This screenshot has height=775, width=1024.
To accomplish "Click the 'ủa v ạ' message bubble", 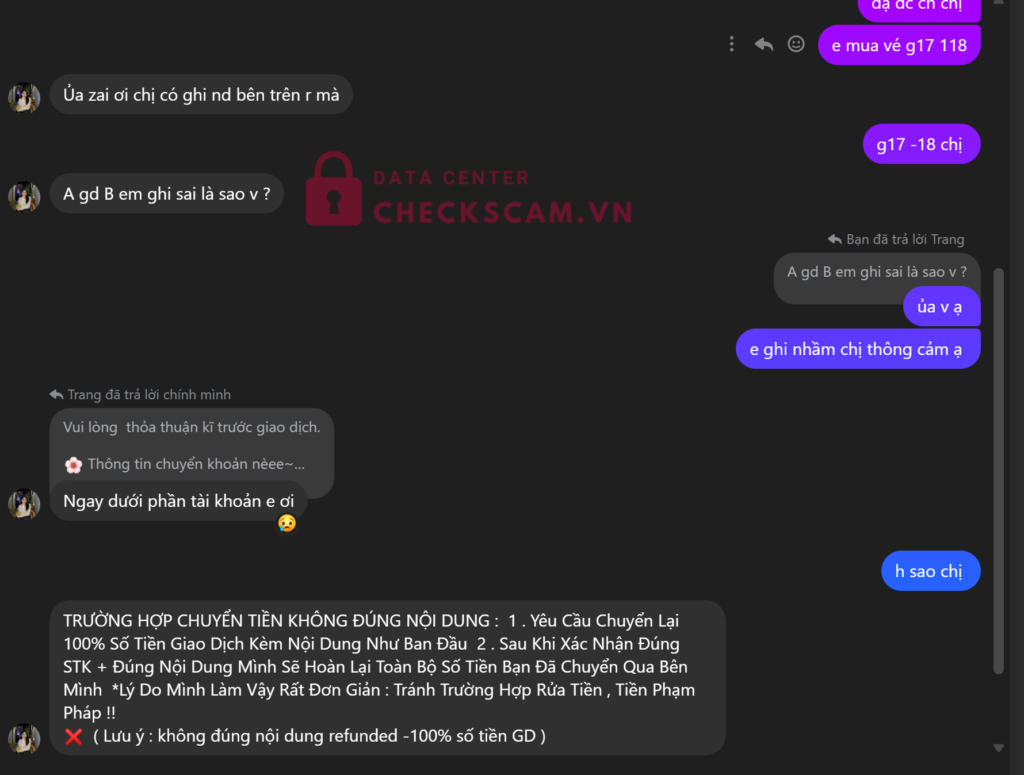I will (x=941, y=306).
